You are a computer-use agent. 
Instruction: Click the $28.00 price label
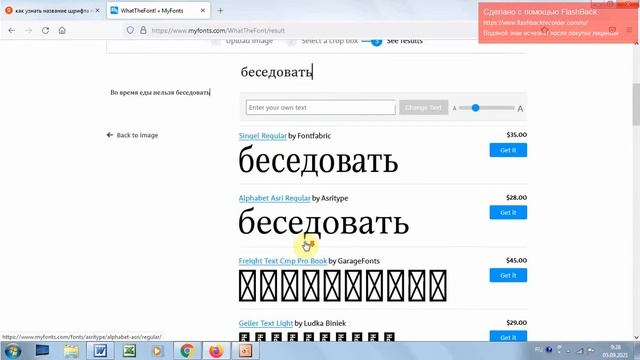click(x=516, y=198)
